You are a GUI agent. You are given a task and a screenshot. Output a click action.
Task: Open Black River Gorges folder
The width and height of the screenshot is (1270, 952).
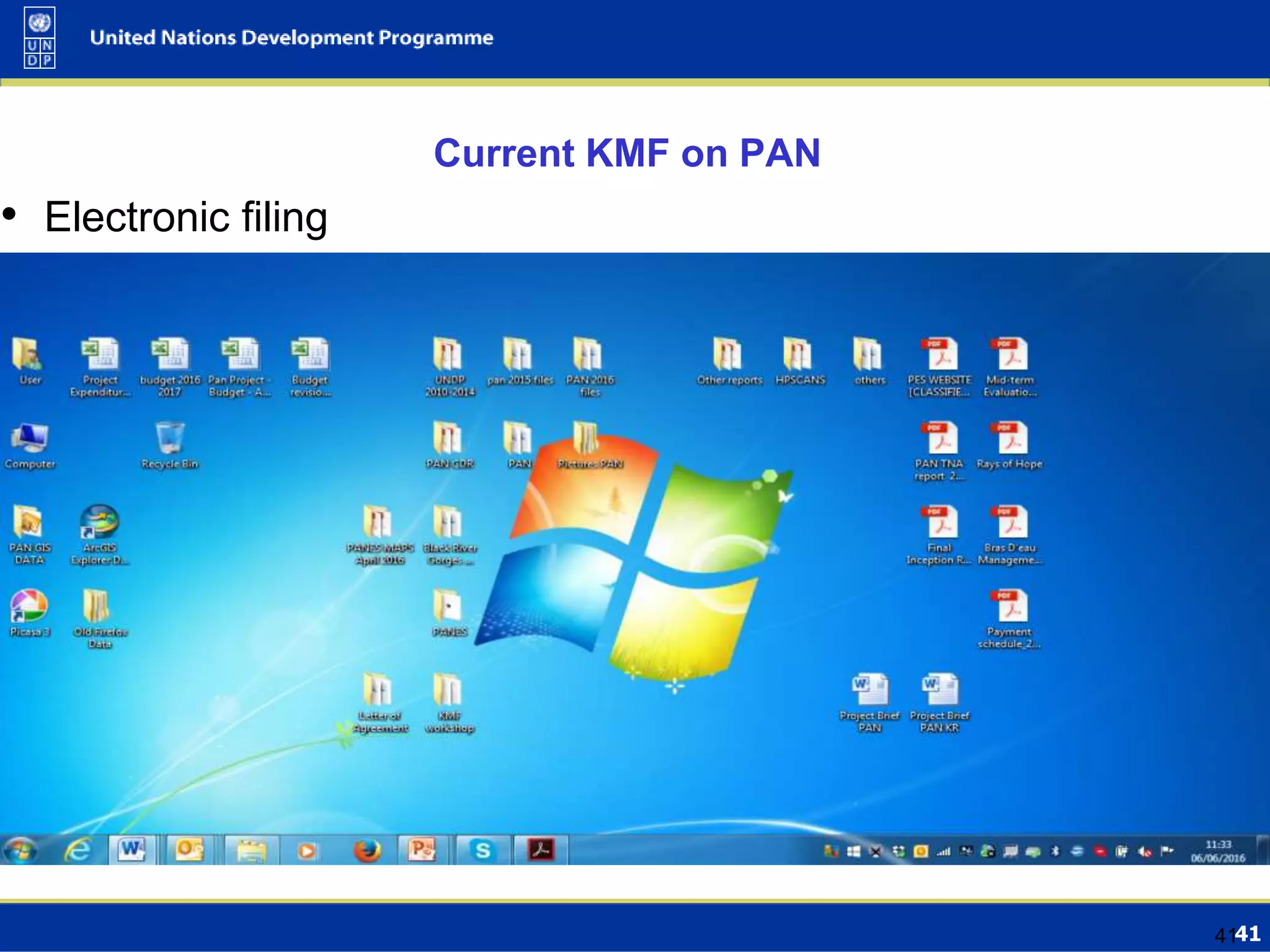[448, 522]
